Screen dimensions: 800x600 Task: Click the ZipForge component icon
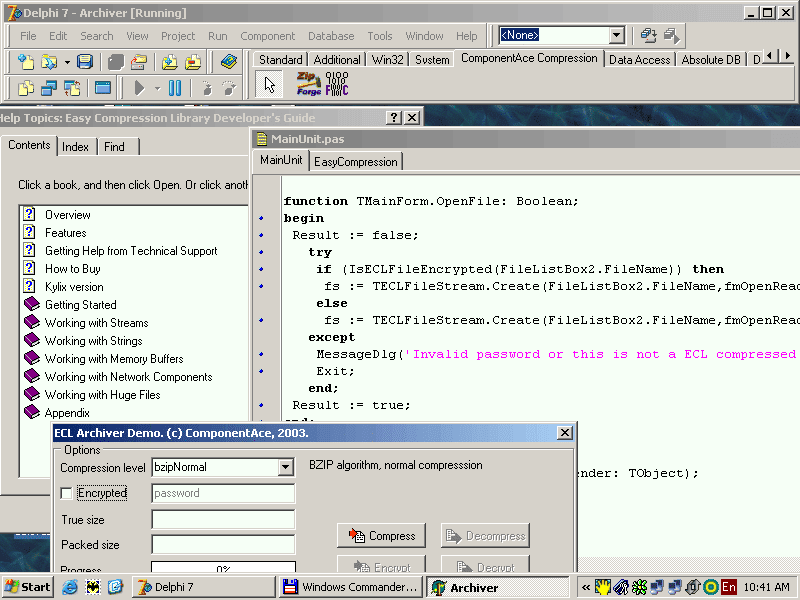tap(309, 85)
